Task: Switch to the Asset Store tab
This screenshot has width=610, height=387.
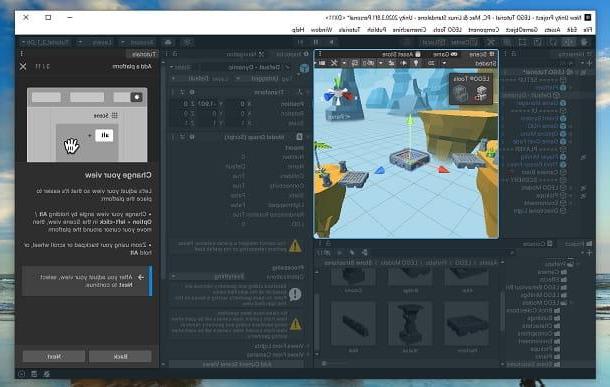Action: [x=401, y=54]
